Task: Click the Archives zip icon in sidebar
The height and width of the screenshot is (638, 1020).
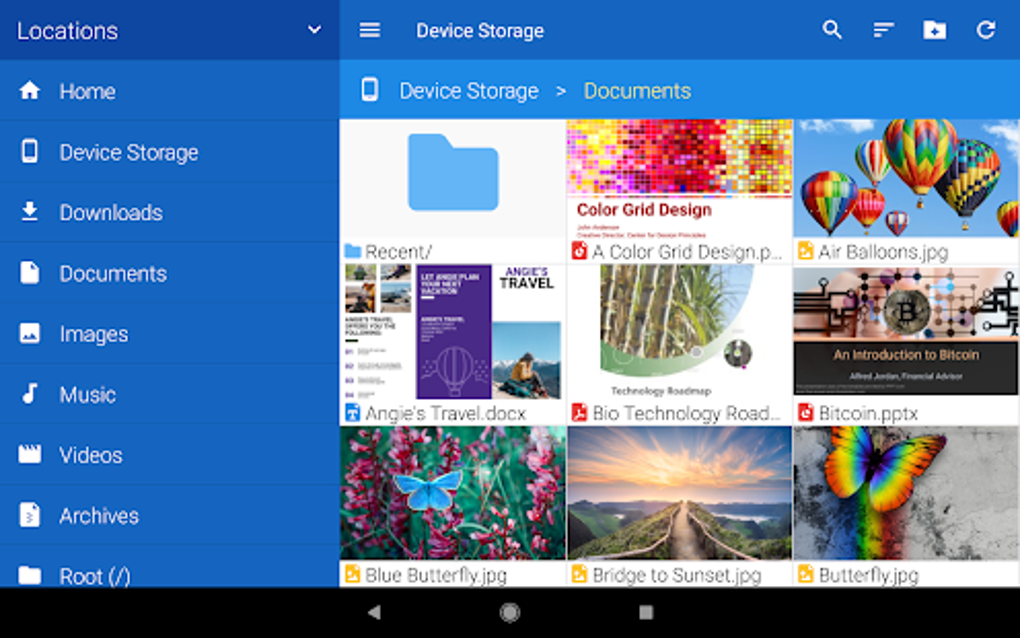Action: pos(29,515)
